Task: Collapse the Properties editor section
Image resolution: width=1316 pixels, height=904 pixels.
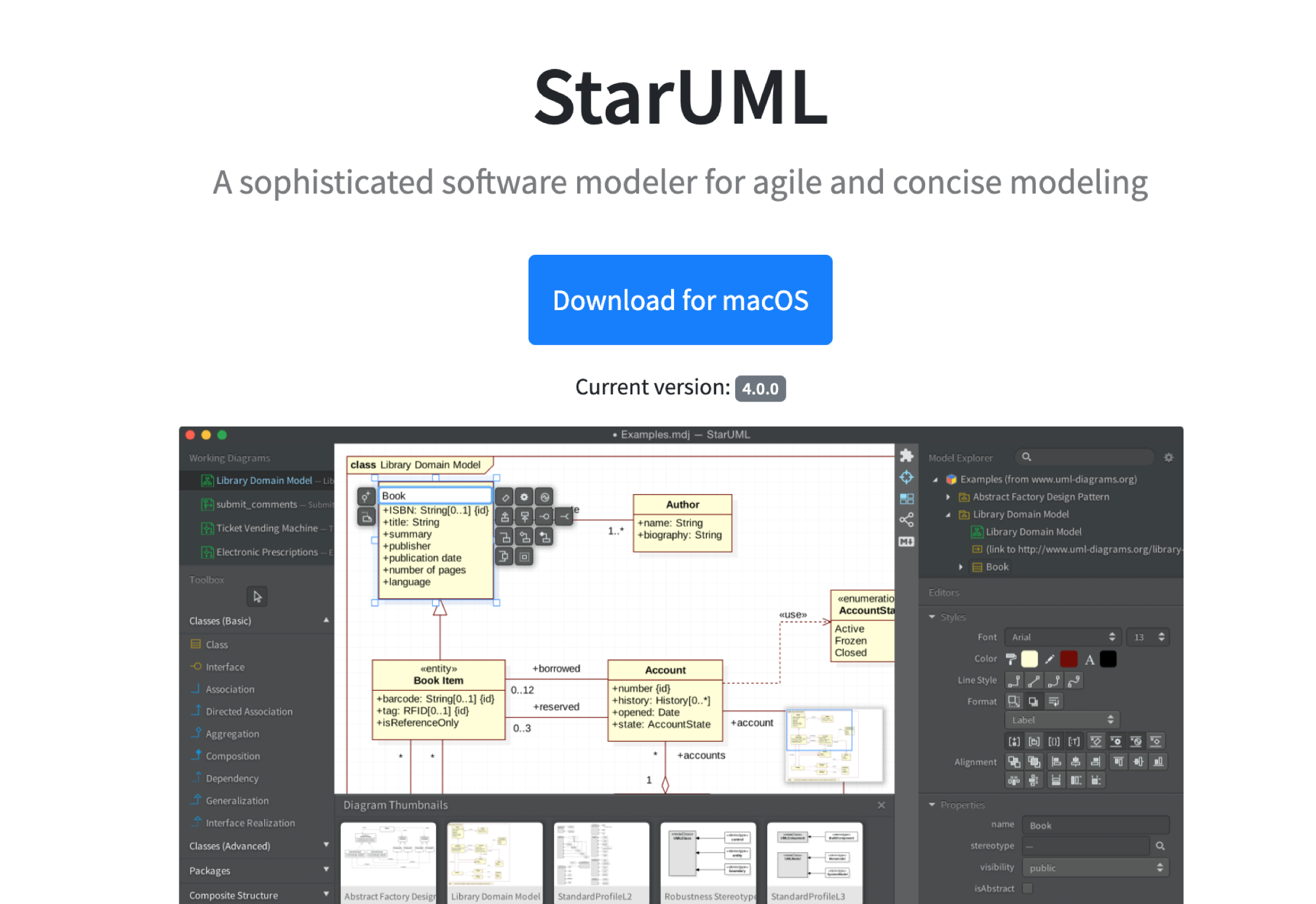Action: [932, 805]
